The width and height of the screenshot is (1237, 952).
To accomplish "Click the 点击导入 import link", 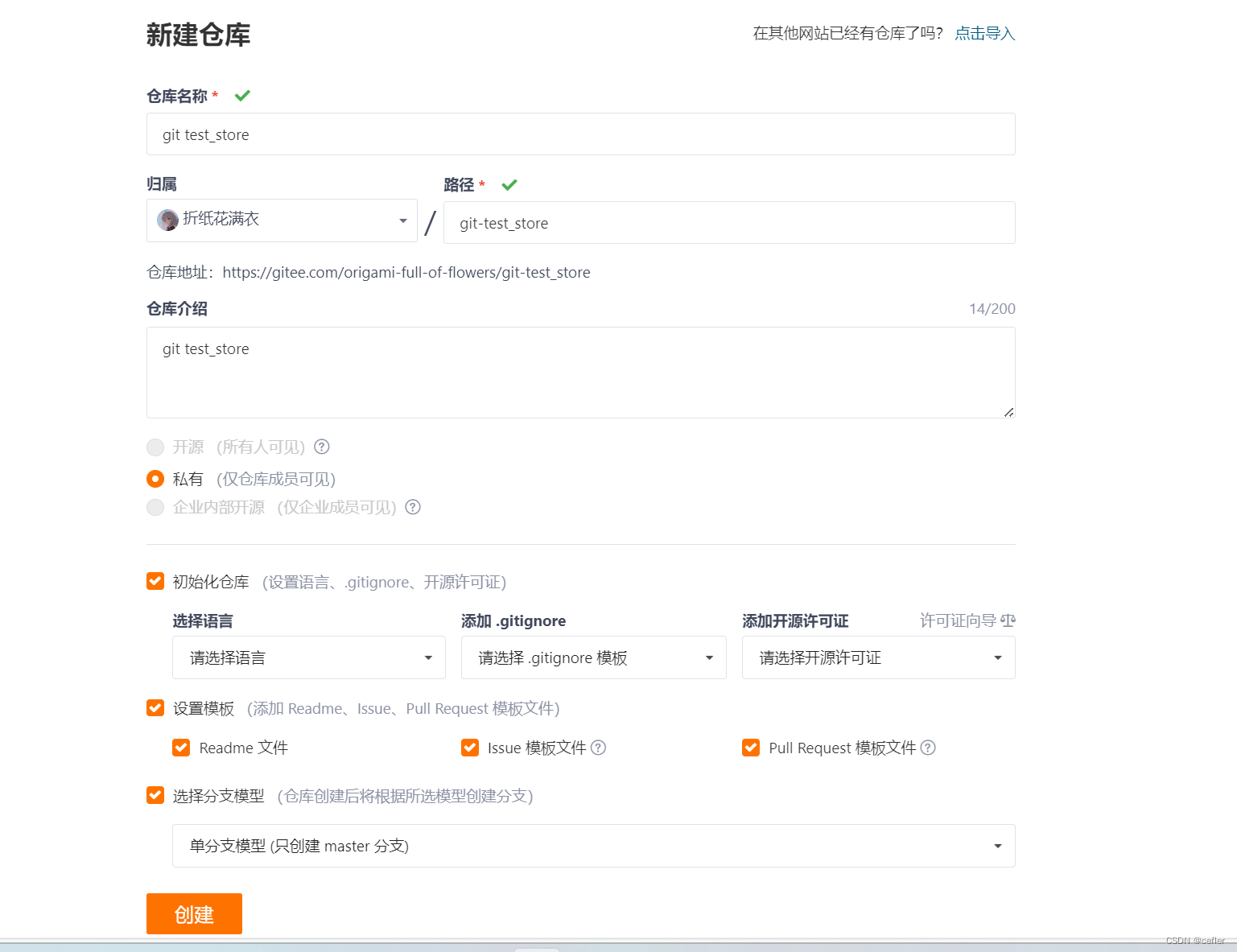I will (984, 34).
